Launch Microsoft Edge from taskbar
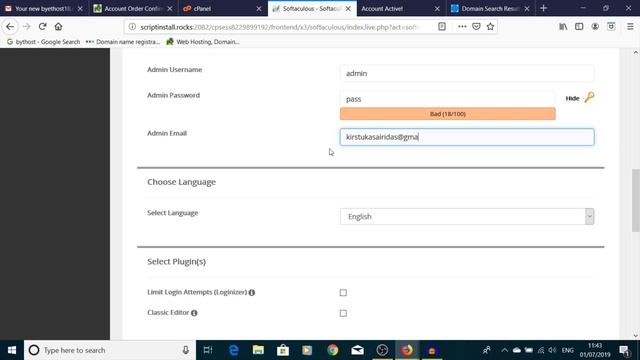This screenshot has height=360, width=640. tap(233, 350)
